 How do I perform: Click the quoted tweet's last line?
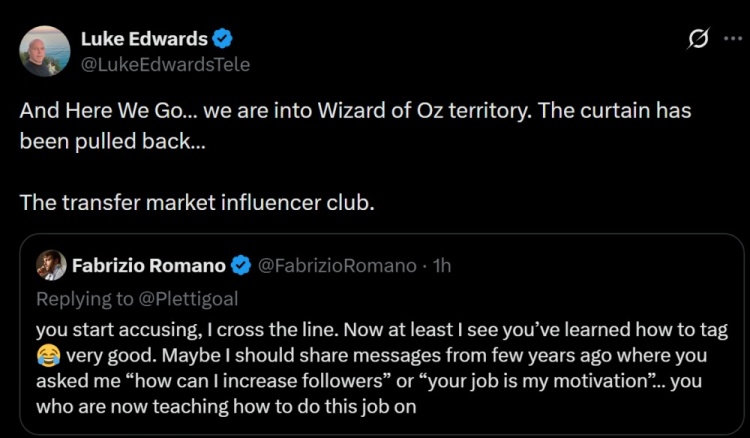tap(226, 406)
